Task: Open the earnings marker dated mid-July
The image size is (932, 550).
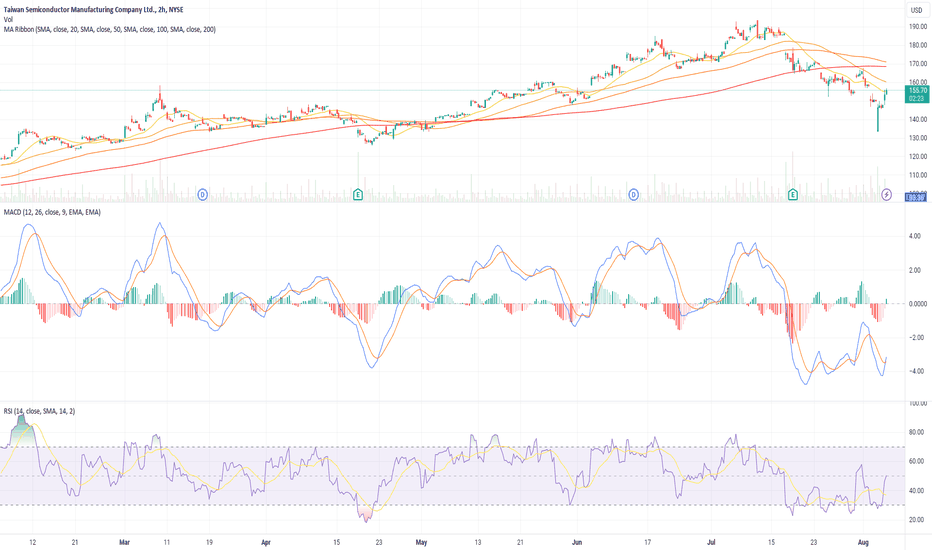Action: click(793, 194)
